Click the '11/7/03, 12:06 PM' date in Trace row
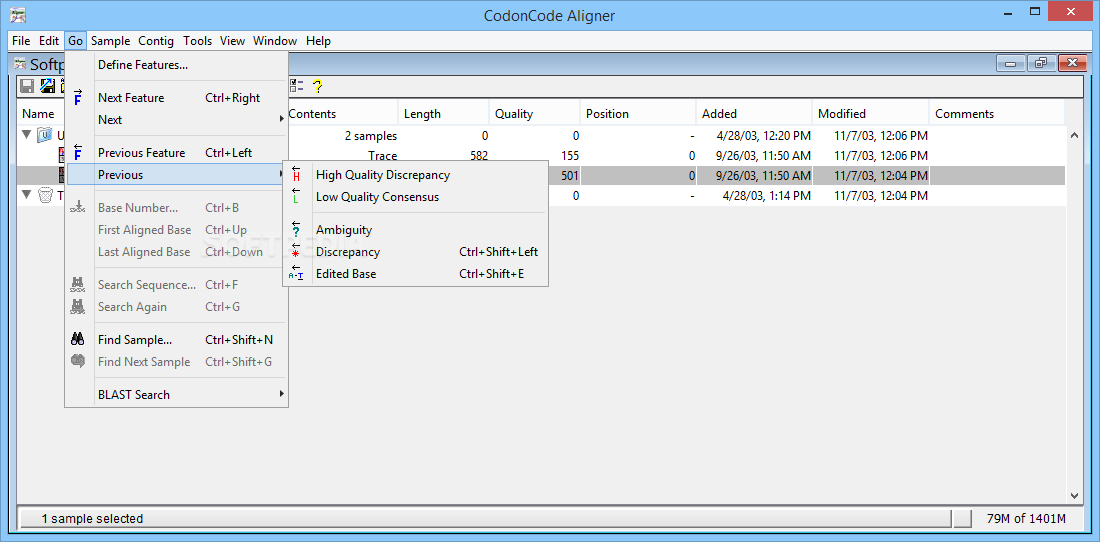 (x=881, y=156)
